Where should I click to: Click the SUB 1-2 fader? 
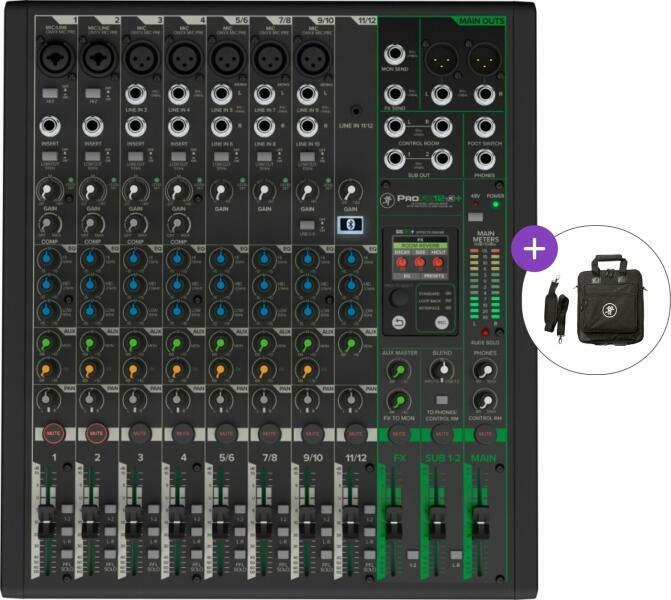coord(437,523)
